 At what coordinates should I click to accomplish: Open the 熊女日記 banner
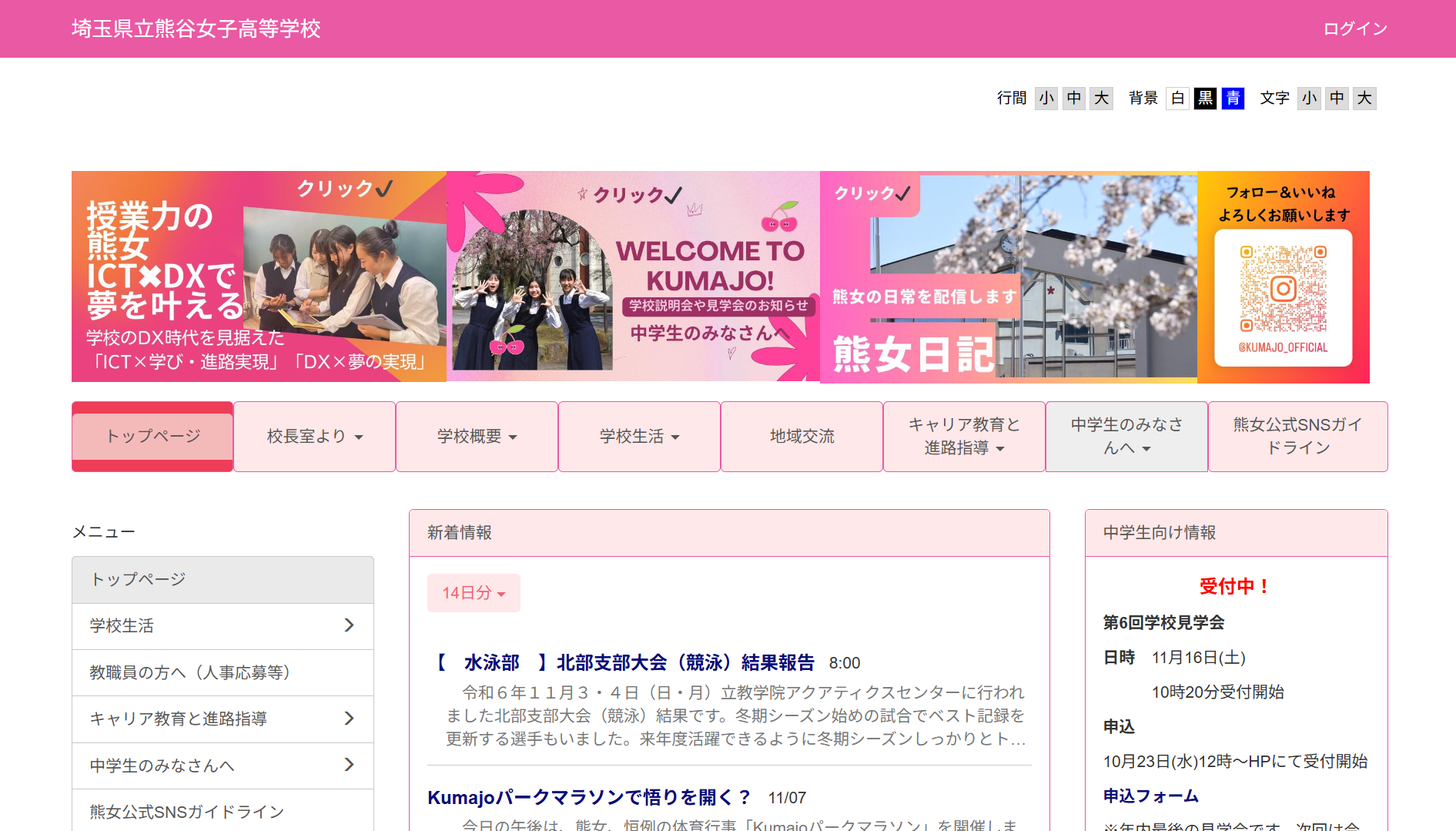[1009, 276]
